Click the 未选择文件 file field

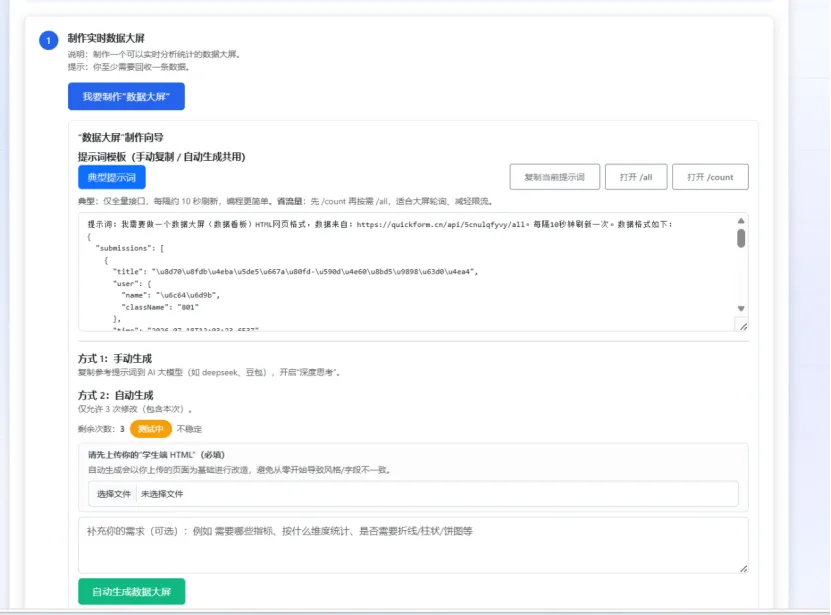coord(413,494)
